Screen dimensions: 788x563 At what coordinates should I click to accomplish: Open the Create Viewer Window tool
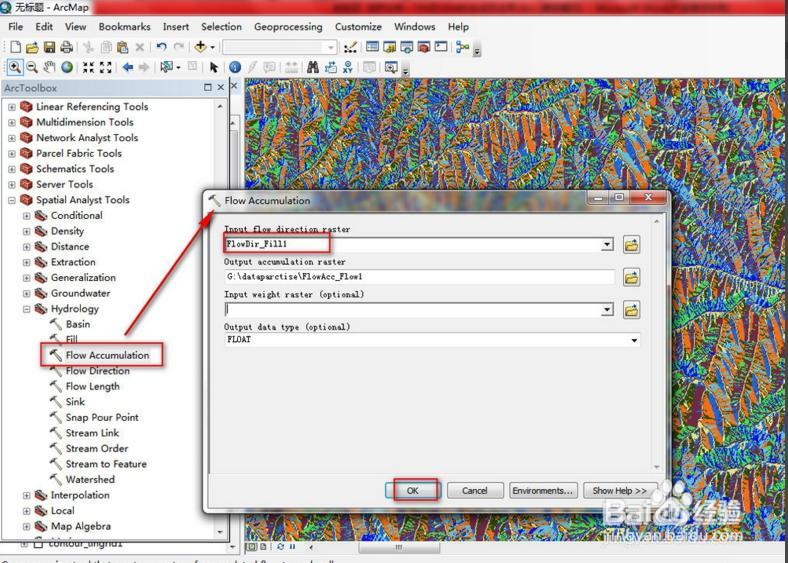coord(390,67)
